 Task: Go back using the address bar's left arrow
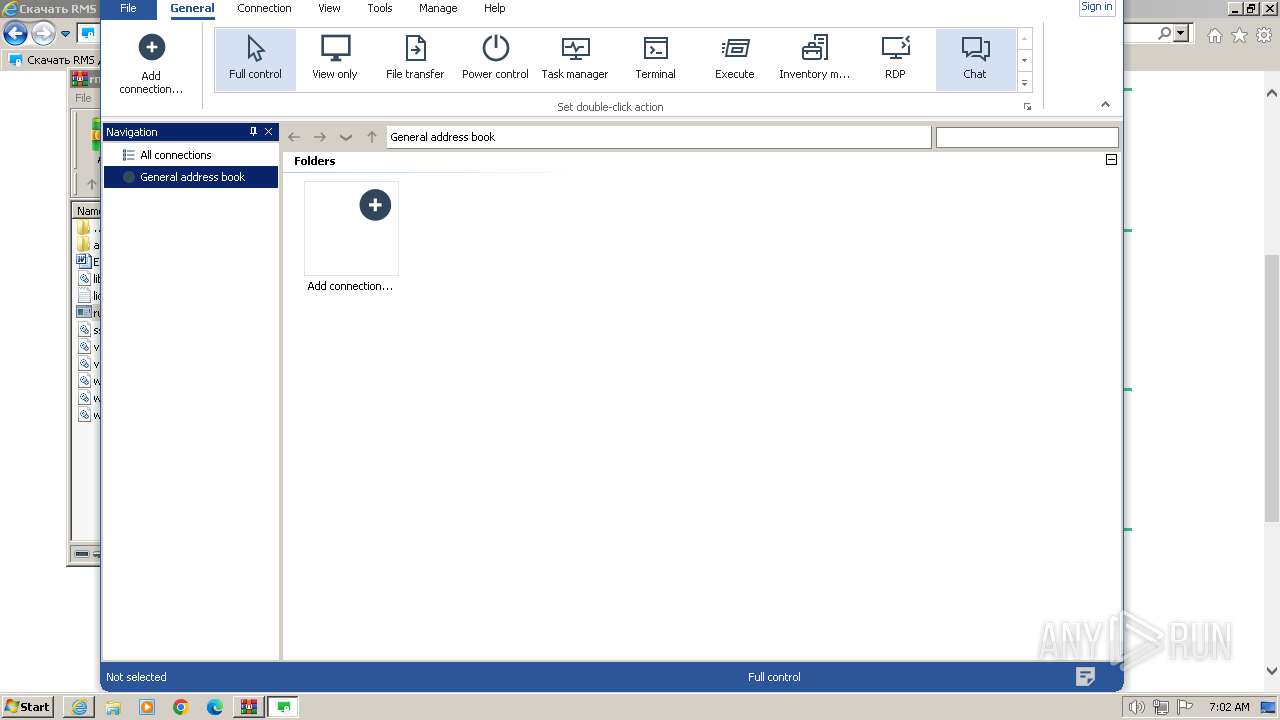click(x=294, y=137)
